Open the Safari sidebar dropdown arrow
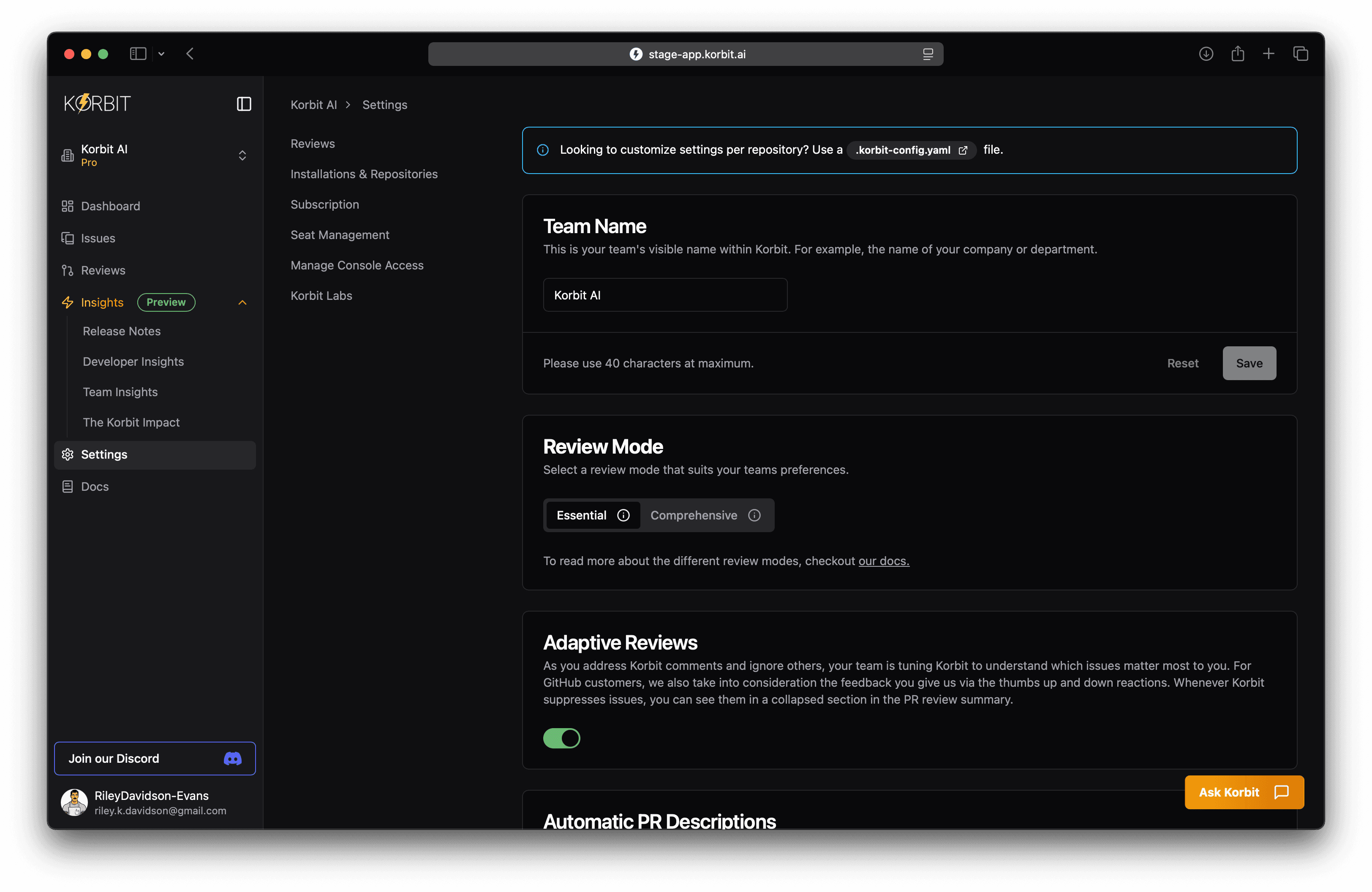Image resolution: width=1372 pixels, height=892 pixels. pos(161,54)
